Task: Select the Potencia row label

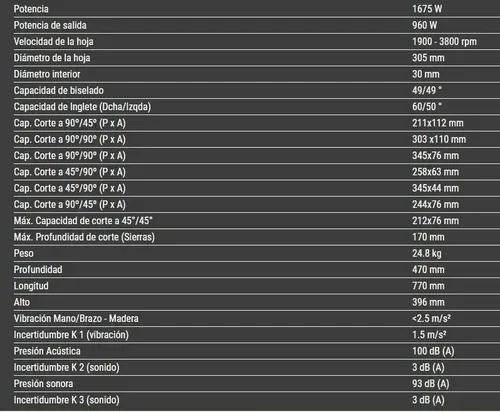Action: (31, 9)
